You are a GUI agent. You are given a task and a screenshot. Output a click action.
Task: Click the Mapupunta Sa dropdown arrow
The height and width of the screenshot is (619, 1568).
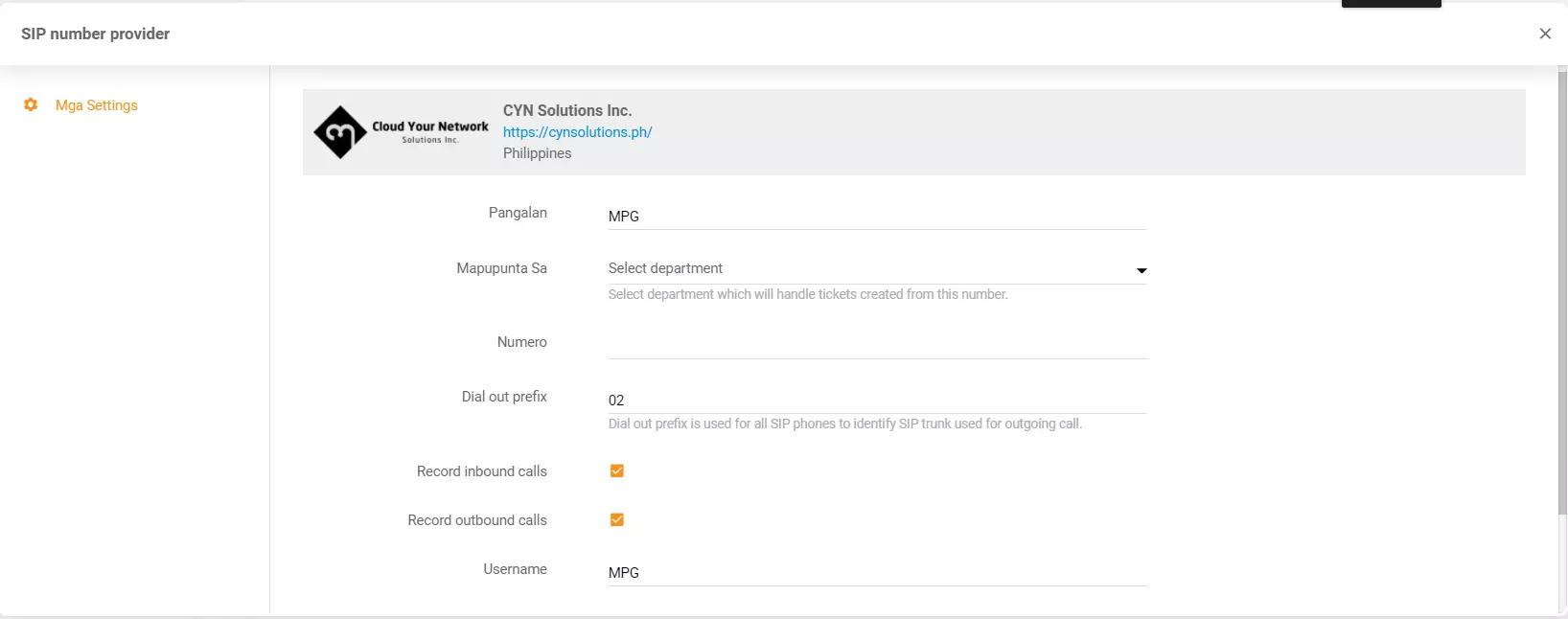pos(1141,270)
